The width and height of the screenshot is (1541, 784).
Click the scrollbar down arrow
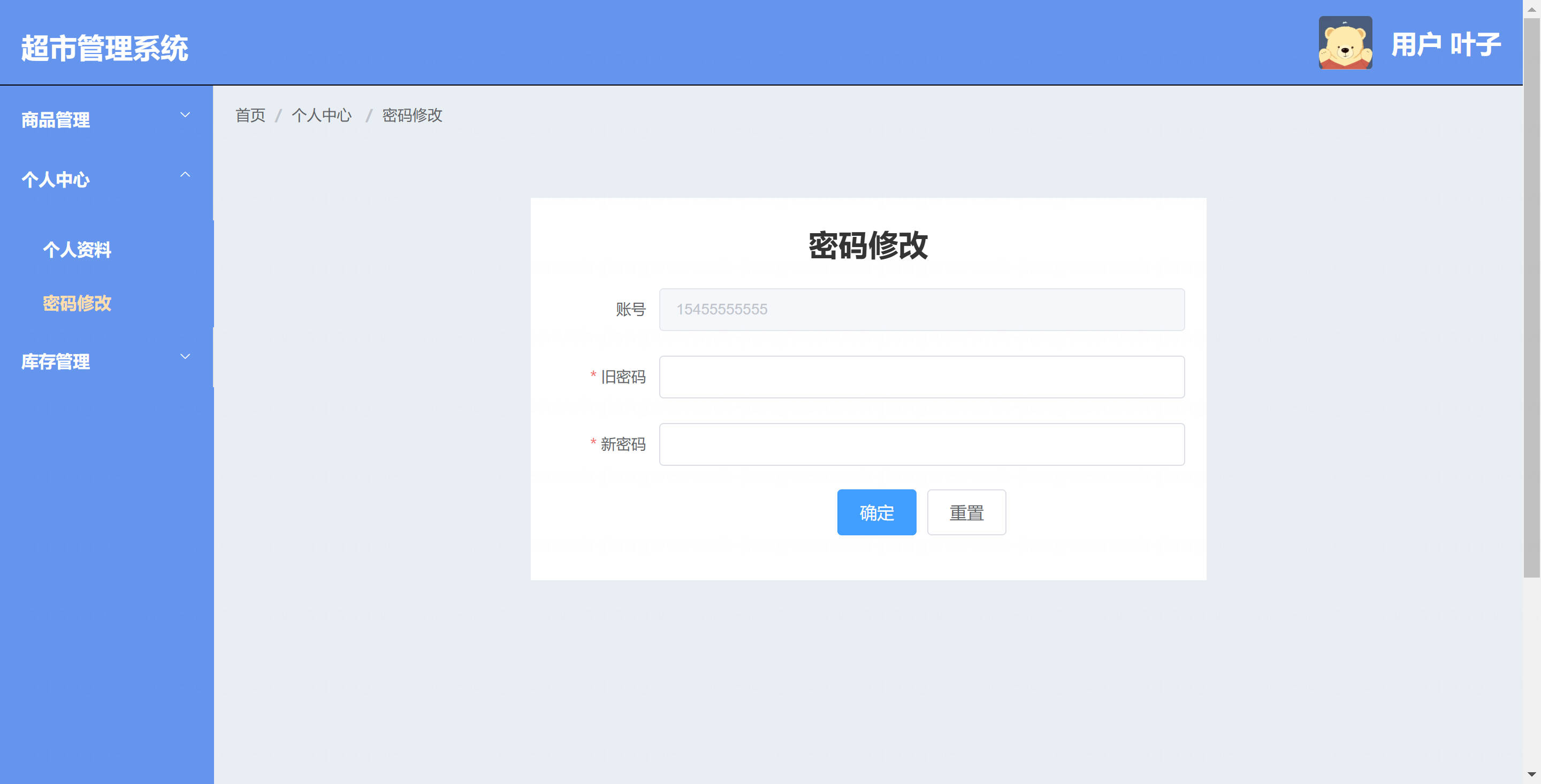(x=1531, y=774)
